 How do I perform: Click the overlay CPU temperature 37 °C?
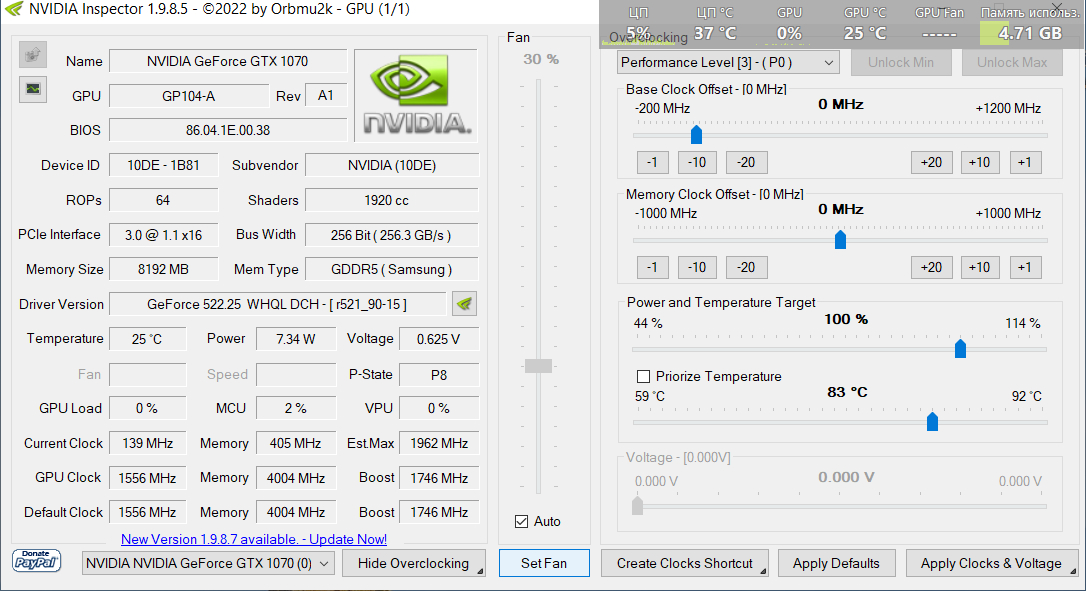coord(715,33)
